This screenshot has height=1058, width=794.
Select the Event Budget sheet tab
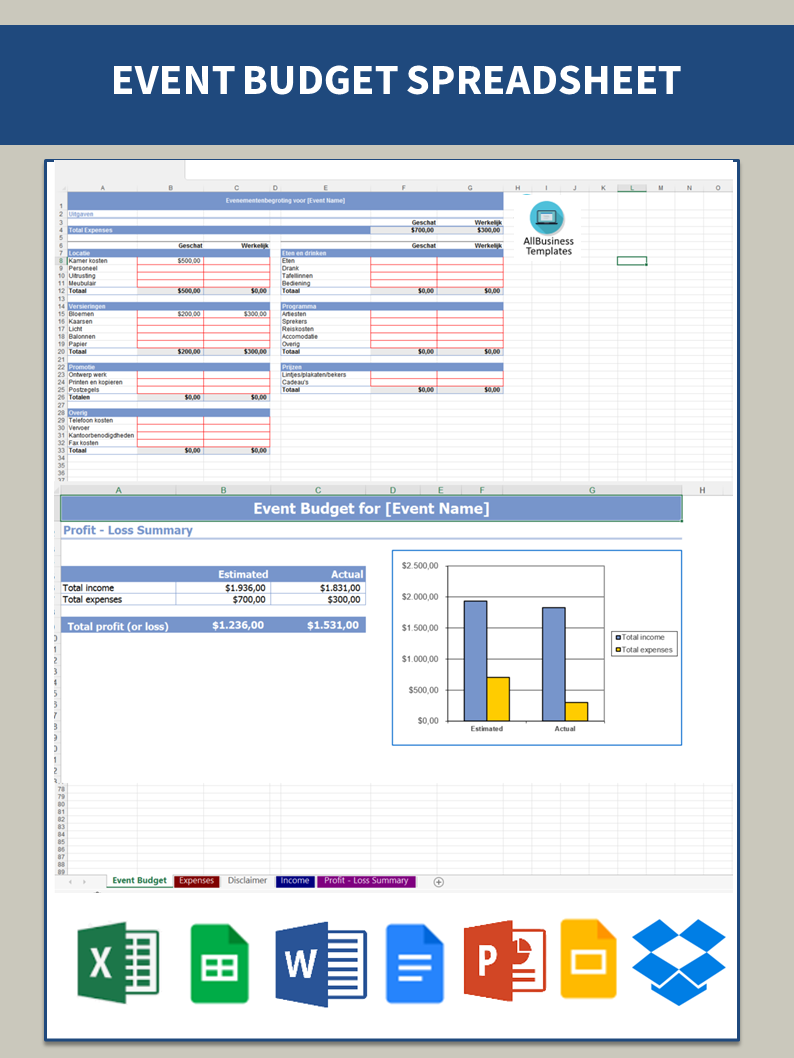[x=139, y=881]
